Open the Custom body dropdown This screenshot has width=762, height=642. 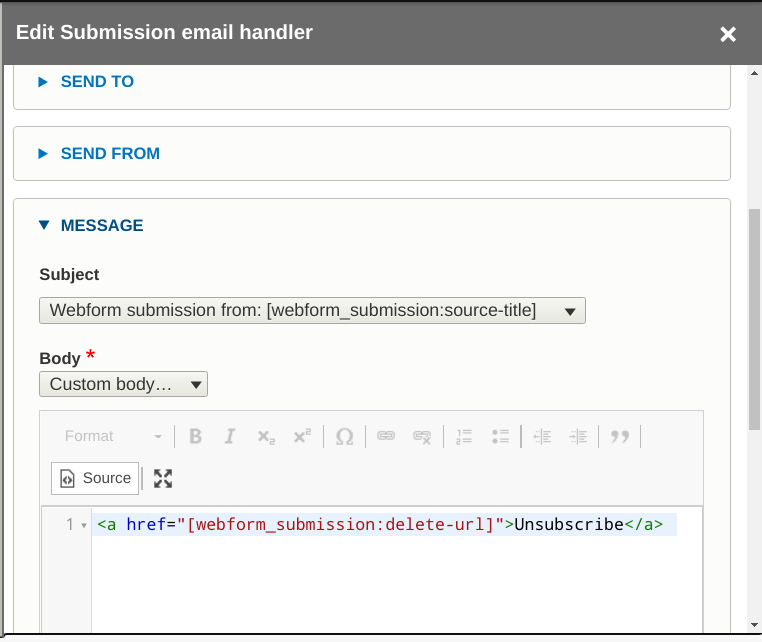coord(123,384)
